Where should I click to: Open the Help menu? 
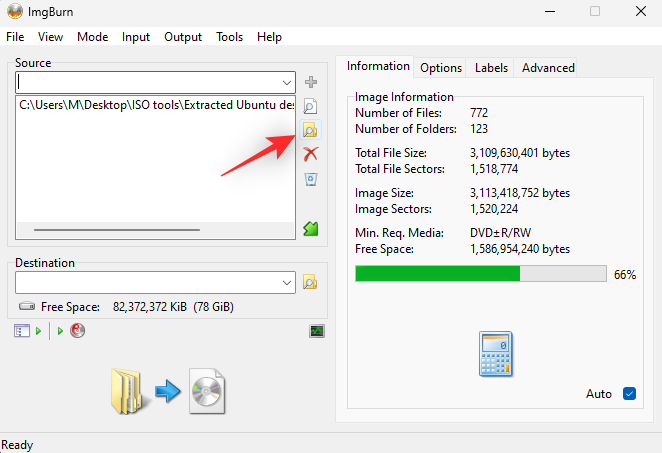coord(269,37)
